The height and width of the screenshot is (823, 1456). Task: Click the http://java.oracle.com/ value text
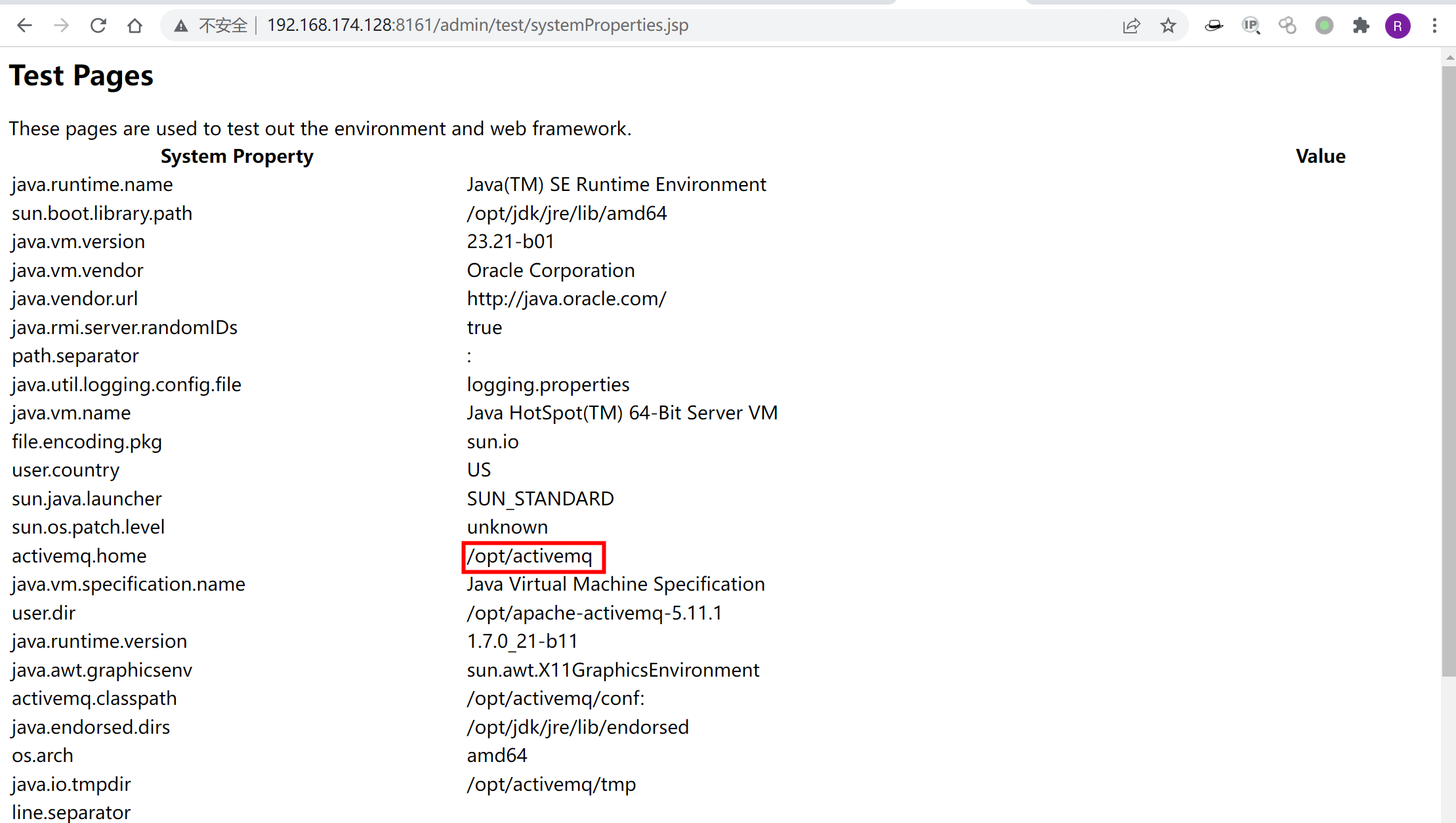(x=566, y=299)
